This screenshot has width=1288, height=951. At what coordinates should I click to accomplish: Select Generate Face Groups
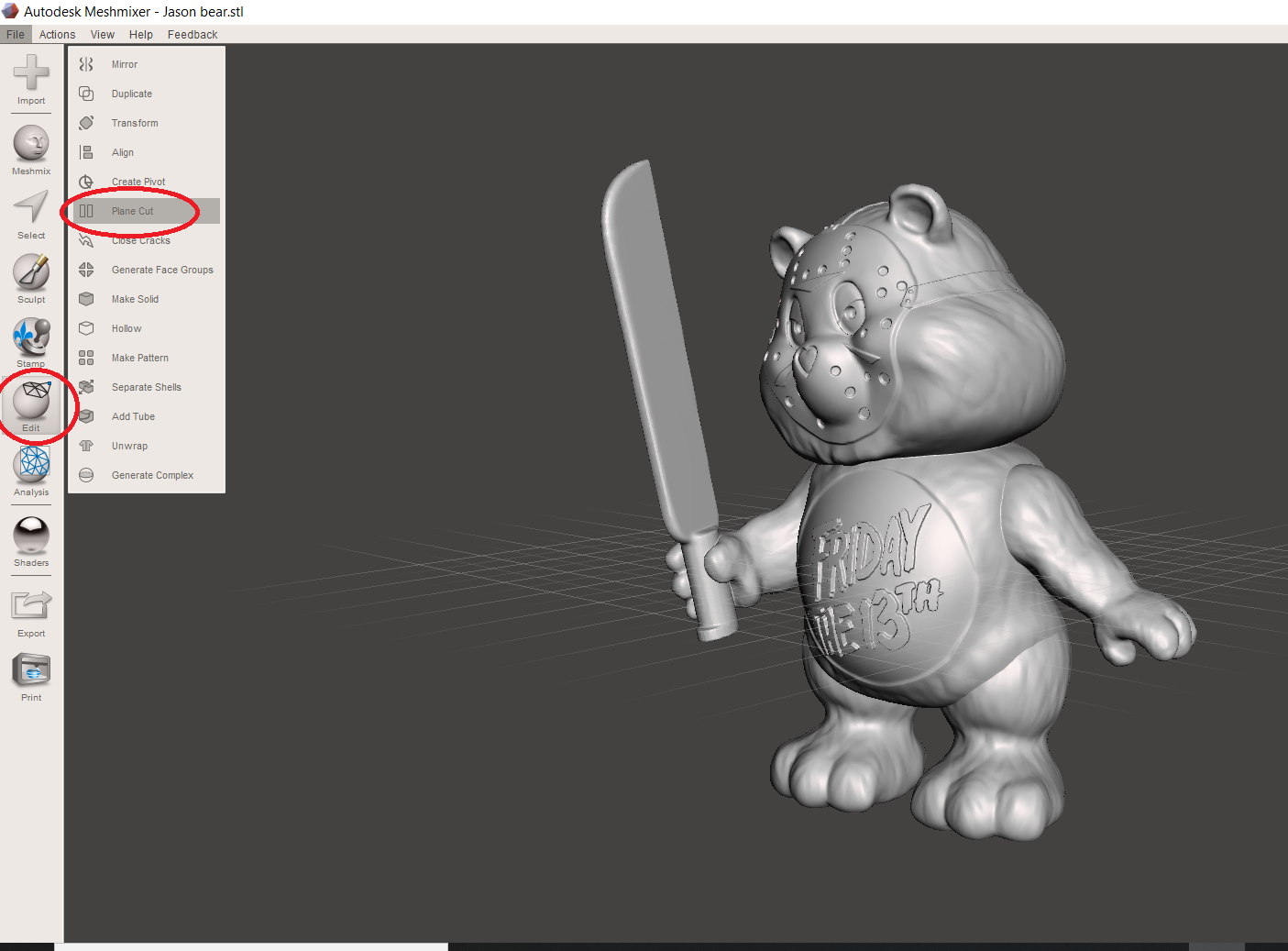(147, 270)
